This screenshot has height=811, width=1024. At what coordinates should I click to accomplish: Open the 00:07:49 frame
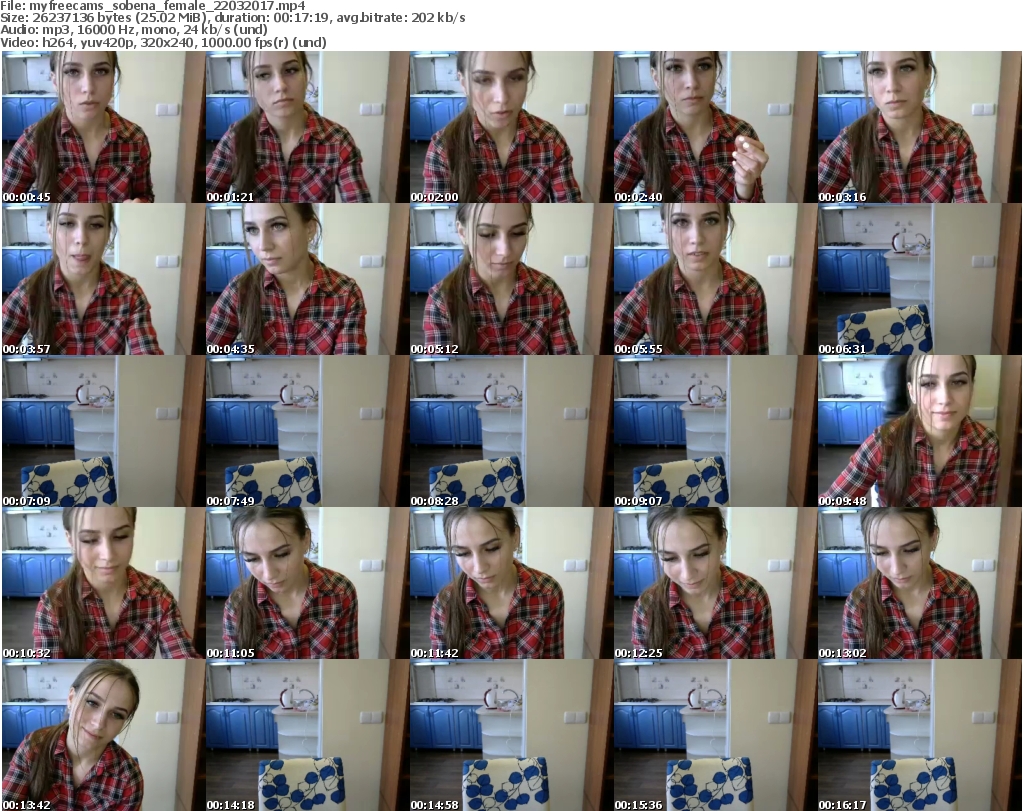click(x=308, y=431)
